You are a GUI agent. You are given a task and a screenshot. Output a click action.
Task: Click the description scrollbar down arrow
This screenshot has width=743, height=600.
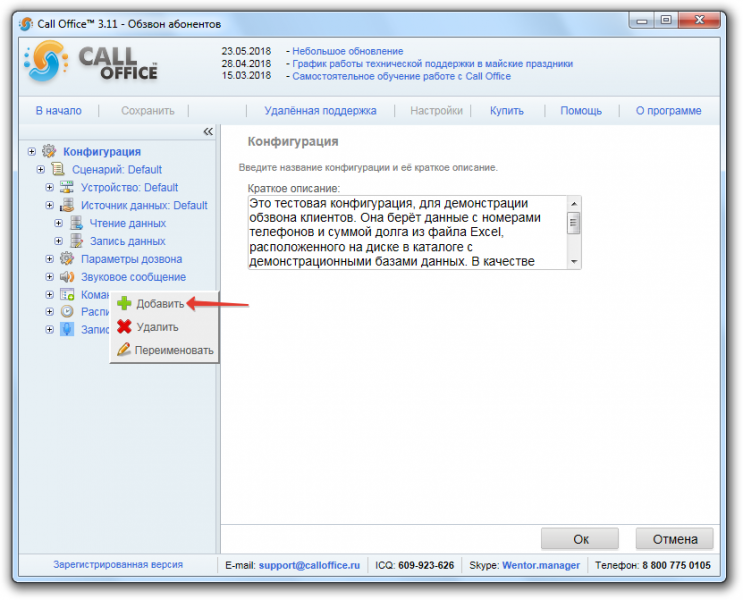(574, 261)
